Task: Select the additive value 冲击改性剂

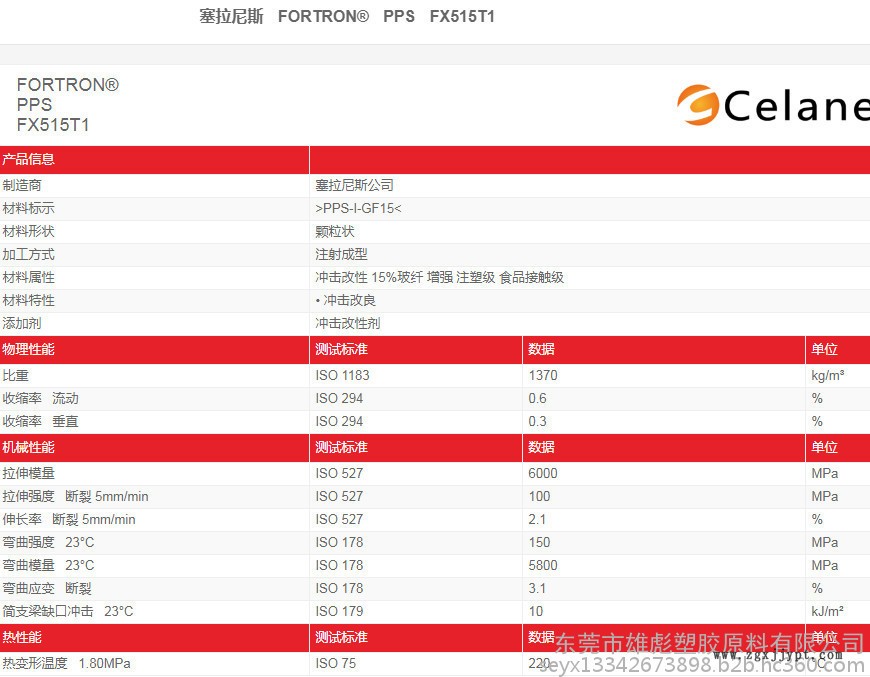Action: pos(348,323)
